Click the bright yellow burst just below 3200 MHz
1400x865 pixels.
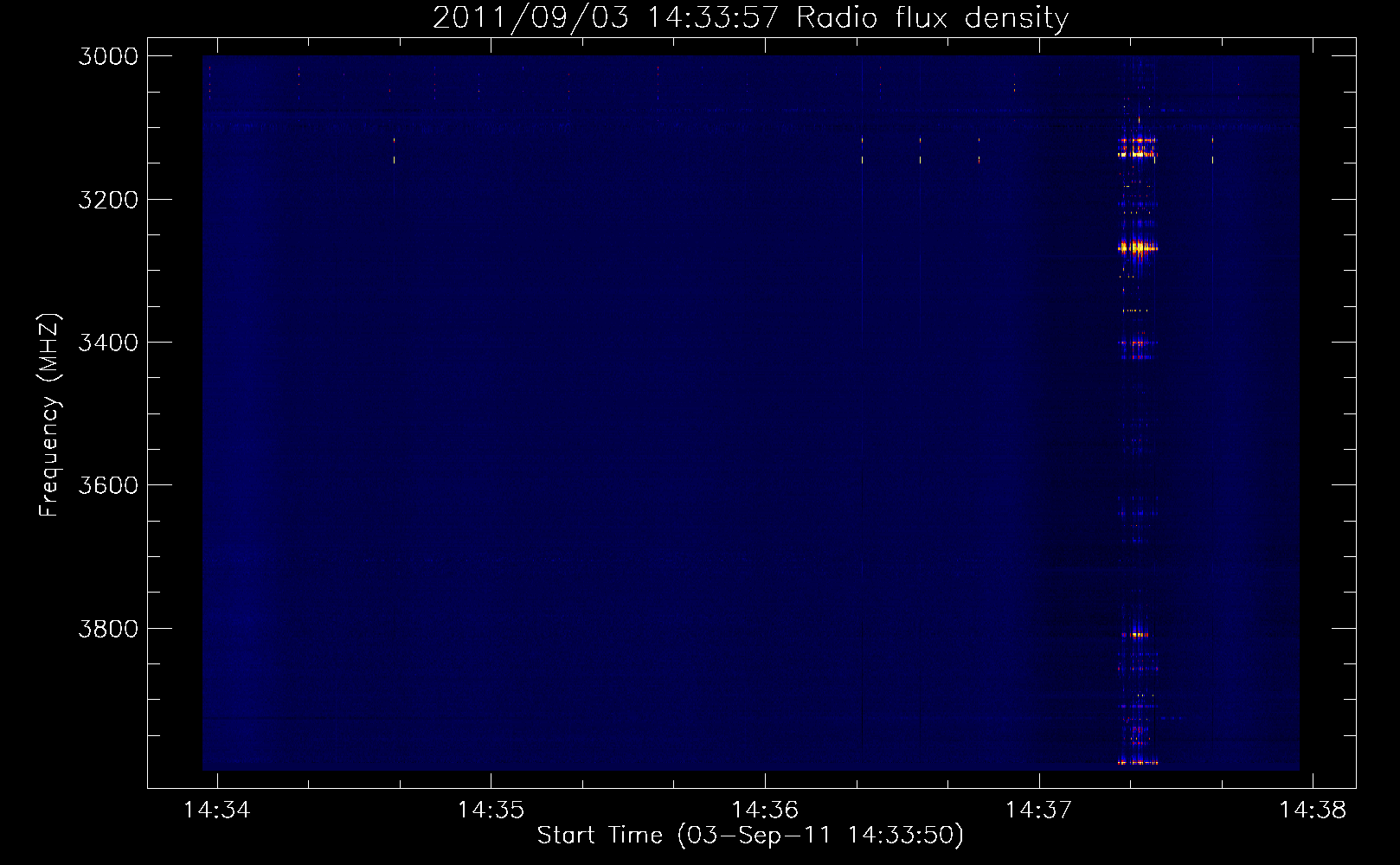(x=1138, y=248)
